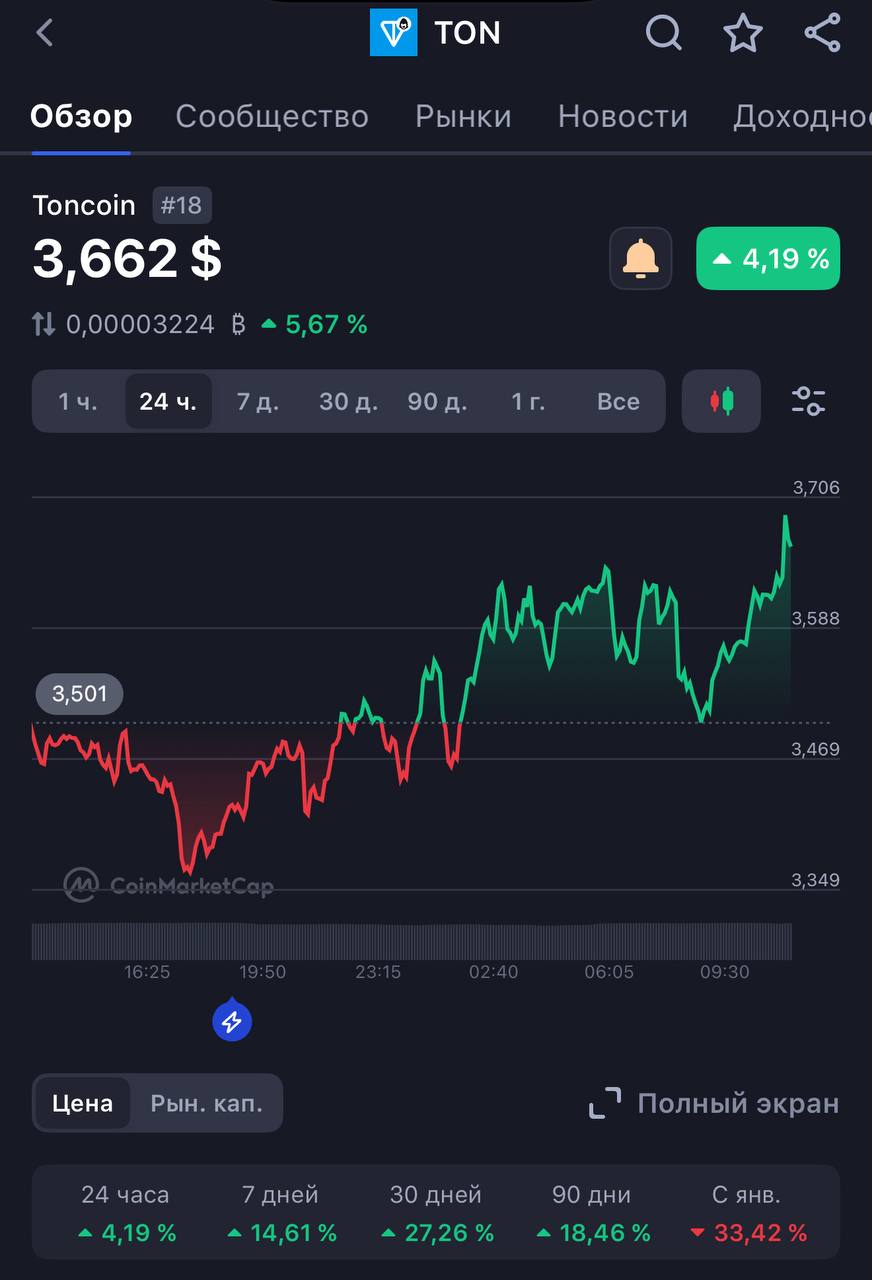Set a price alert with bell icon
This screenshot has width=872, height=1280.
[x=641, y=258]
